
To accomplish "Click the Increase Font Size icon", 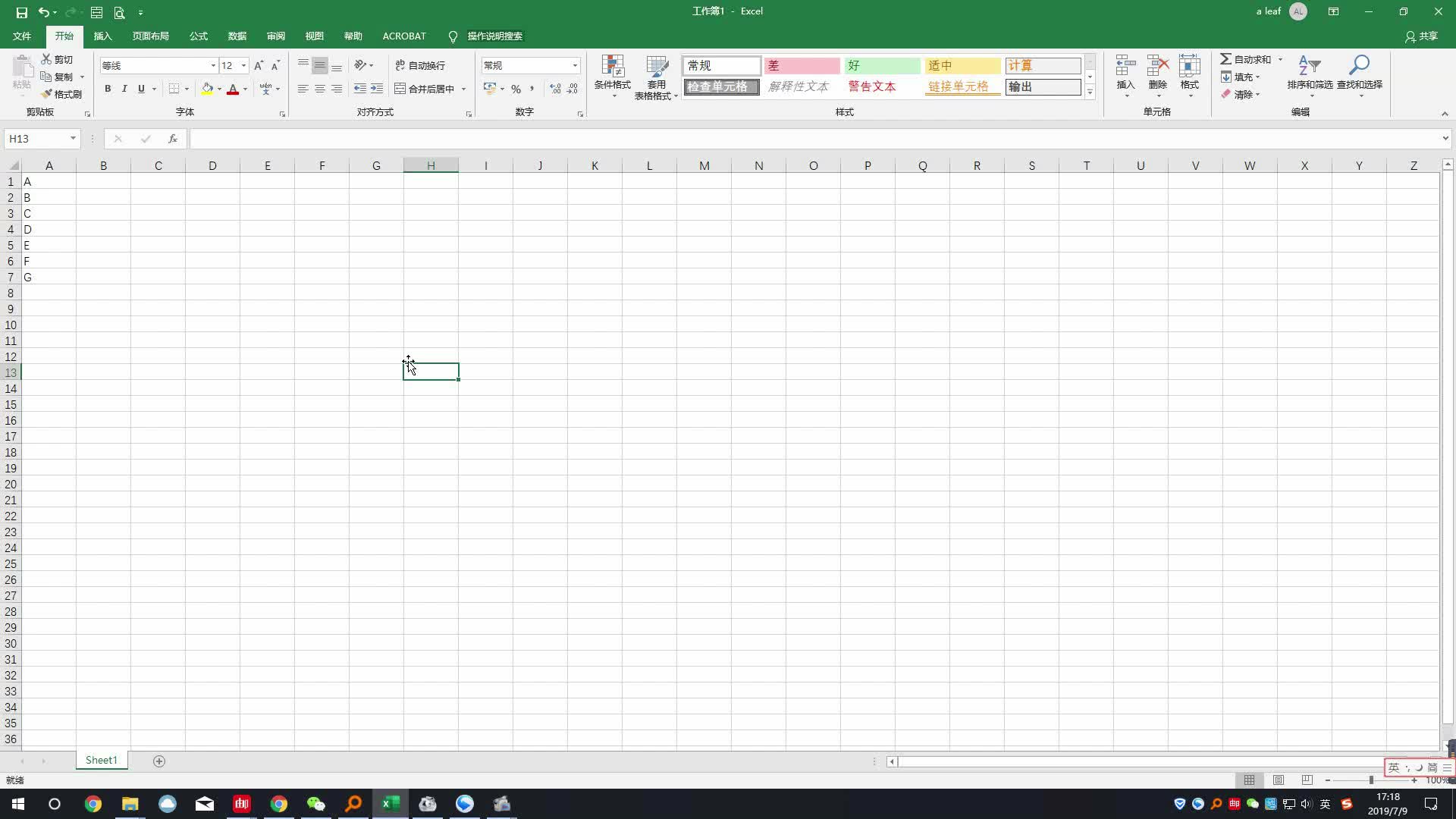I will pos(259,66).
